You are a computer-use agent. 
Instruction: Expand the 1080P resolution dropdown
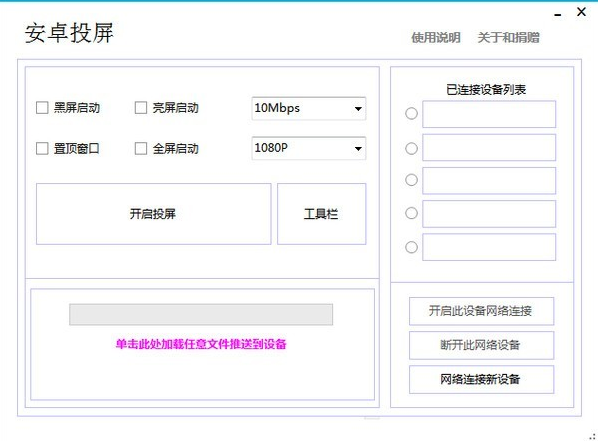click(309, 148)
